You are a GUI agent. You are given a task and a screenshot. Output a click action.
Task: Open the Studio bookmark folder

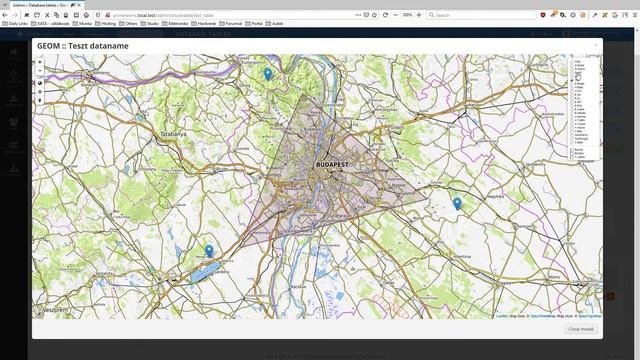pyautogui.click(x=150, y=24)
